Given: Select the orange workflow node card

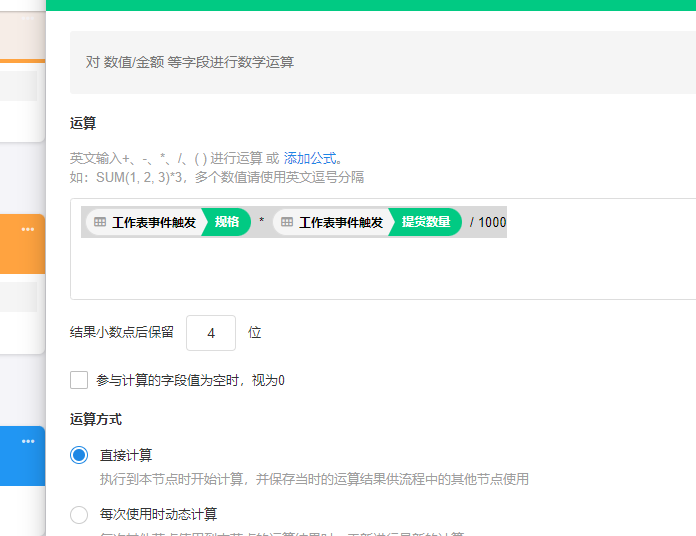Looking at the screenshot, I should pyautogui.click(x=22, y=244).
